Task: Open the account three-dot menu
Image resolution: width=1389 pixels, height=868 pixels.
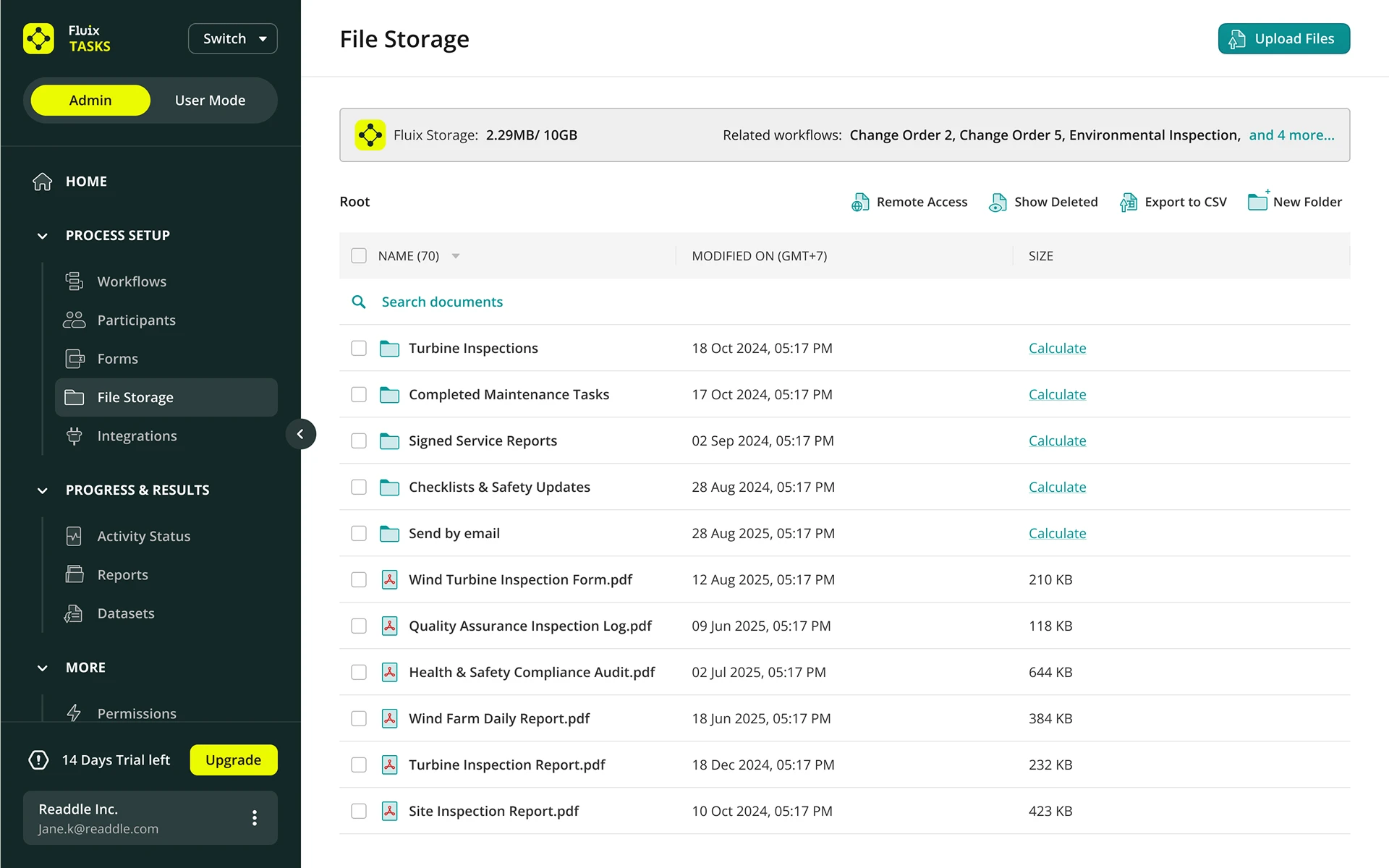Action: 254,818
